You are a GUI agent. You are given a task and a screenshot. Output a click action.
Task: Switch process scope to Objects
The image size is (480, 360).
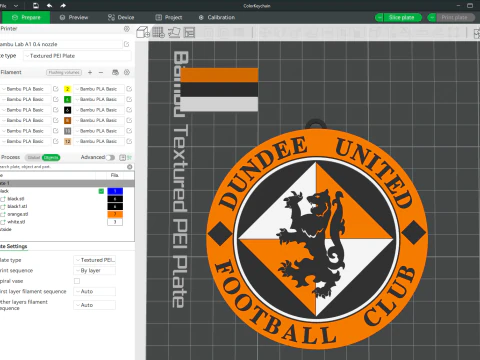pyautogui.click(x=51, y=157)
